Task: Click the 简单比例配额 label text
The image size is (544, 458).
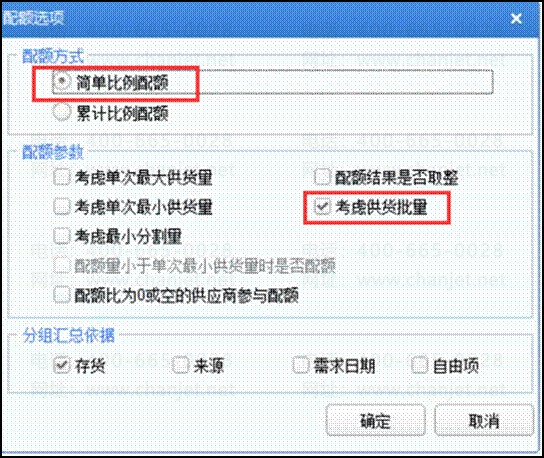Action: (x=122, y=83)
